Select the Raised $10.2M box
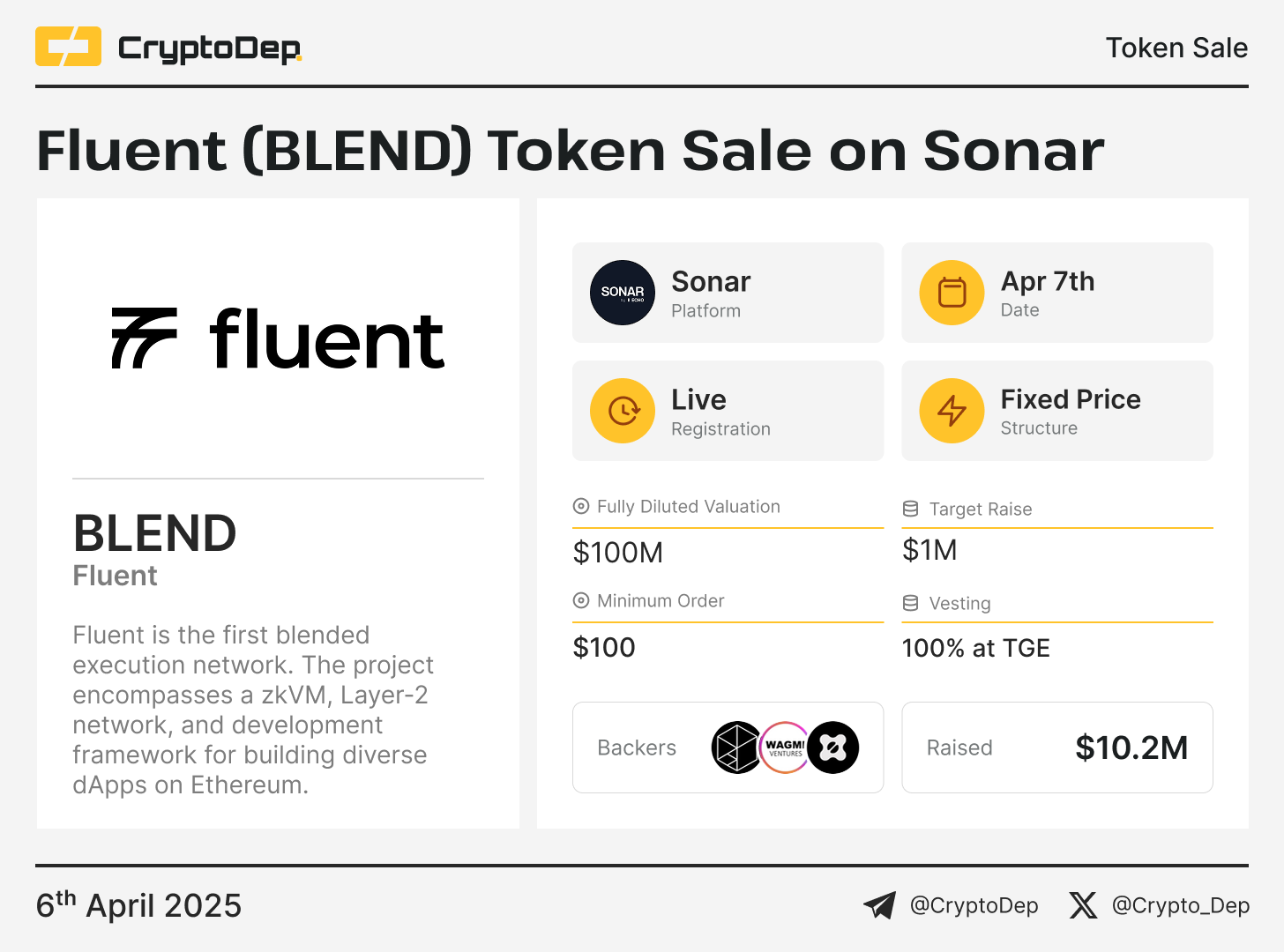1284x952 pixels. click(1056, 747)
